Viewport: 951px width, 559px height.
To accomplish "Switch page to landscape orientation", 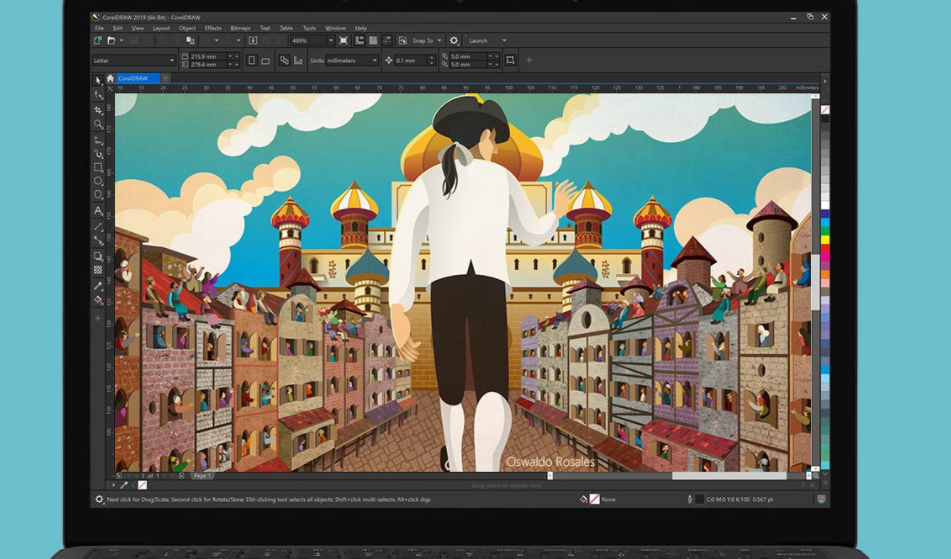I will click(x=265, y=61).
